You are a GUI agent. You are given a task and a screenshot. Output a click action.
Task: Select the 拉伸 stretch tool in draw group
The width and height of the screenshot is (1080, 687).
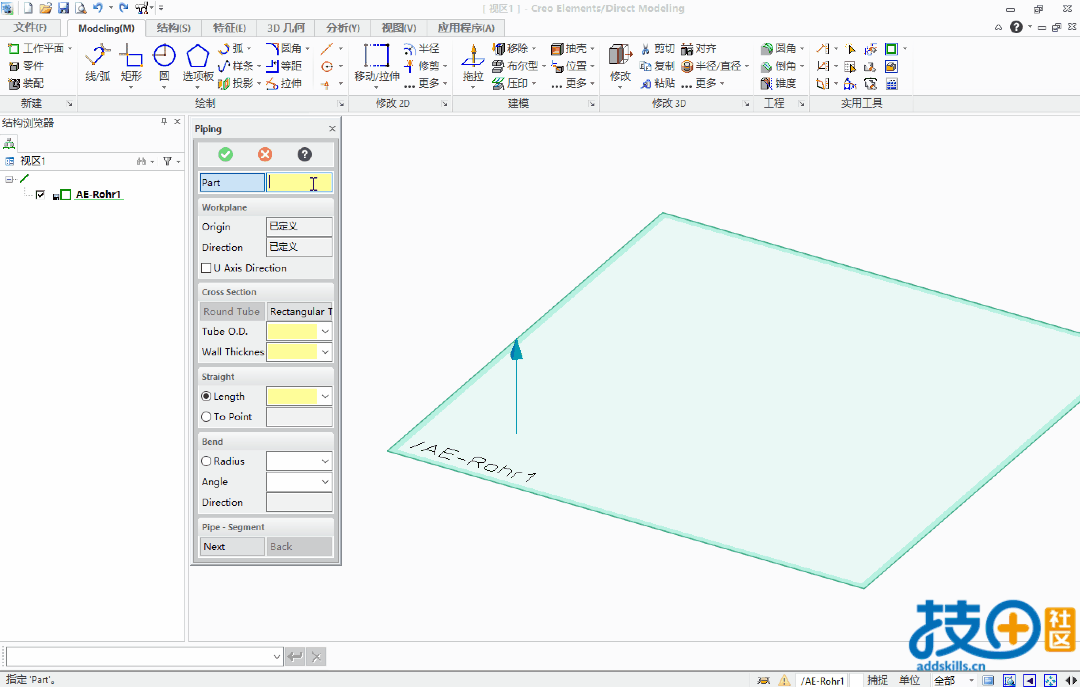coord(284,83)
